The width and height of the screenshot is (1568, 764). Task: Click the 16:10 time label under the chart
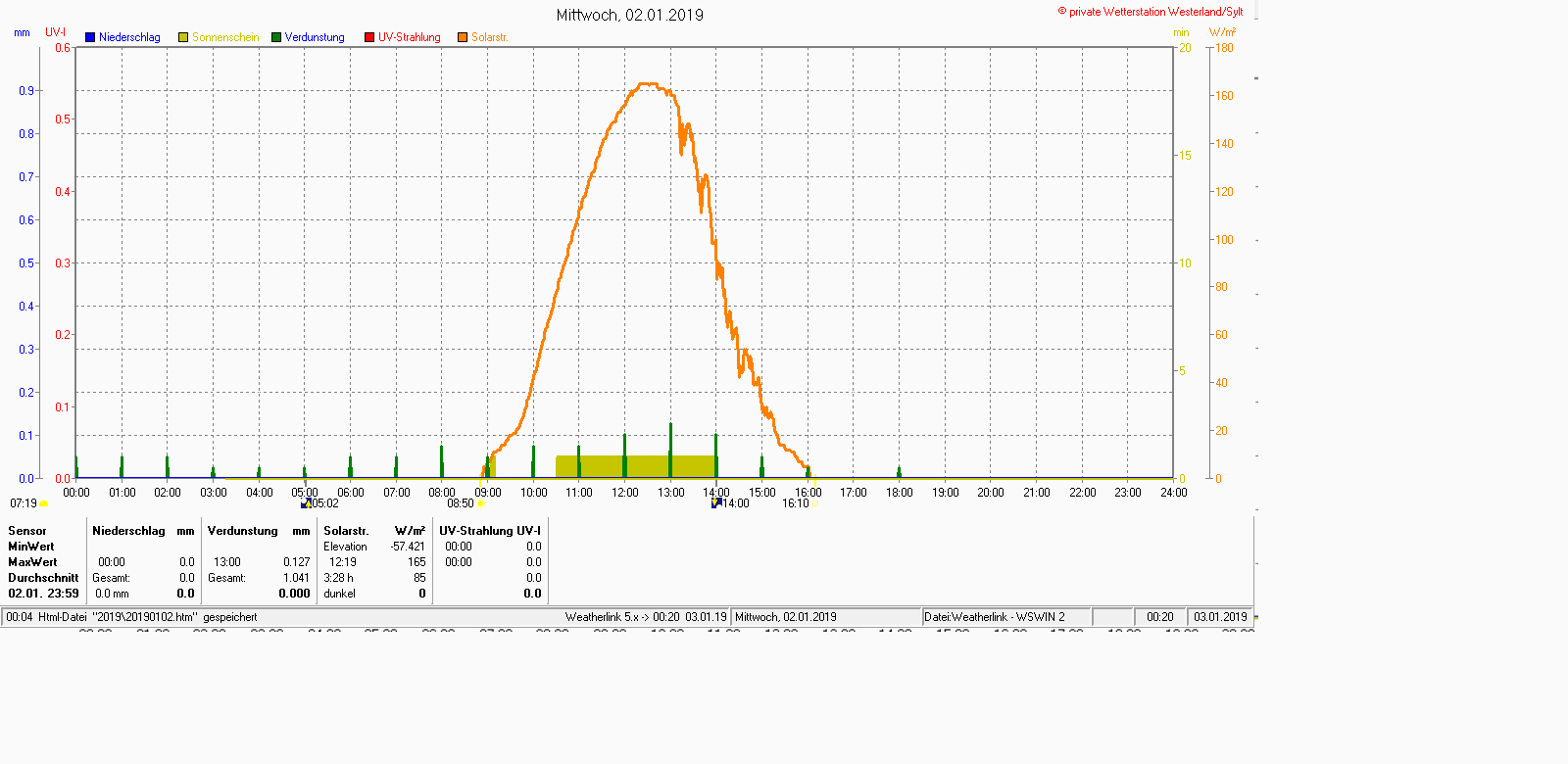coord(796,503)
